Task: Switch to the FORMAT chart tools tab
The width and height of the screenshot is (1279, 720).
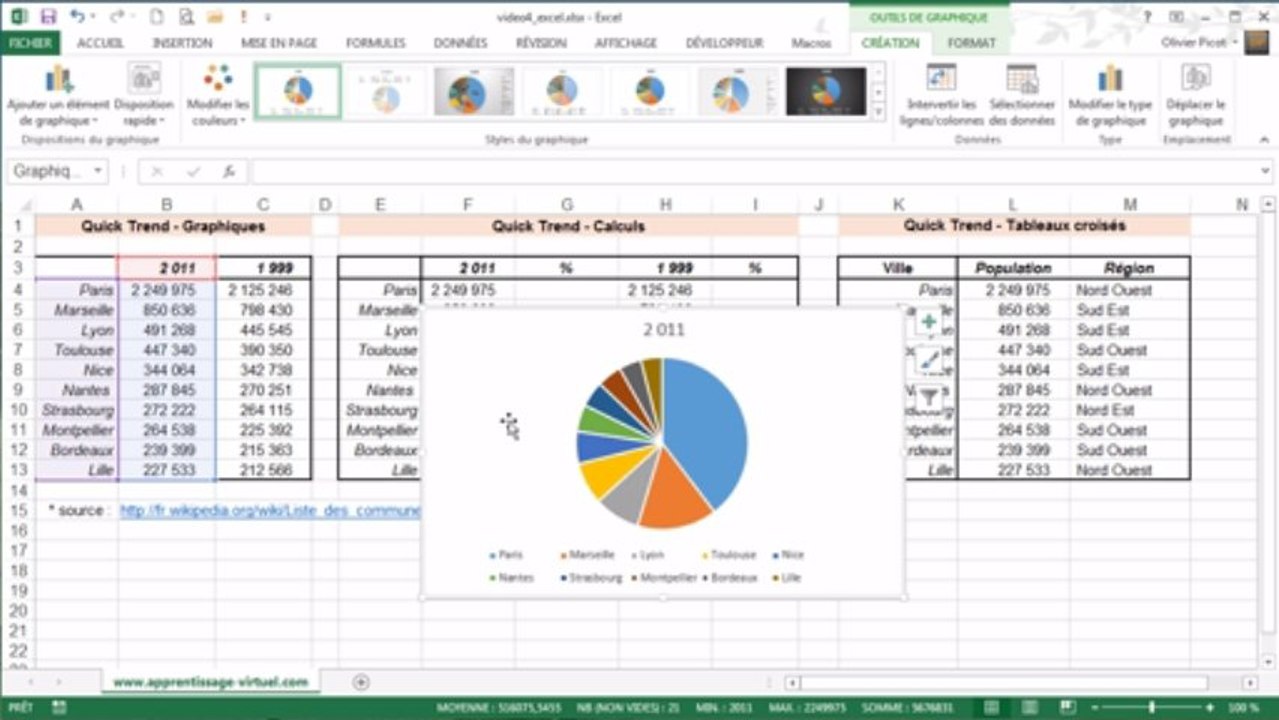Action: tap(971, 43)
